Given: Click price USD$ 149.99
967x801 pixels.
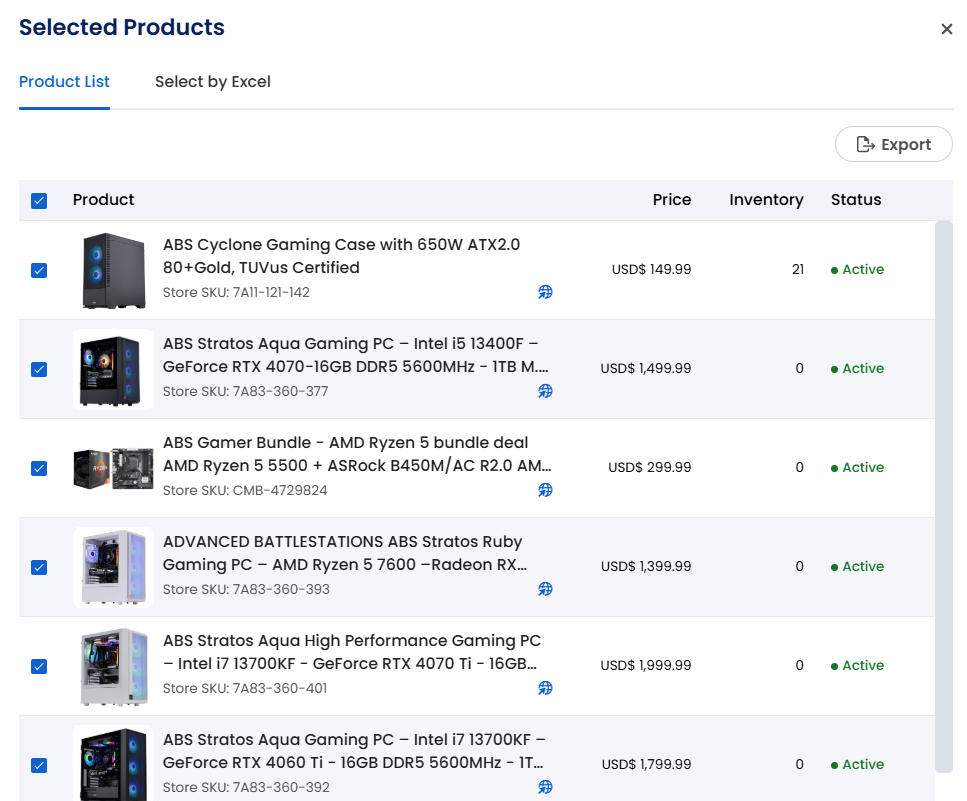Looking at the screenshot, I should pyautogui.click(x=651, y=269).
